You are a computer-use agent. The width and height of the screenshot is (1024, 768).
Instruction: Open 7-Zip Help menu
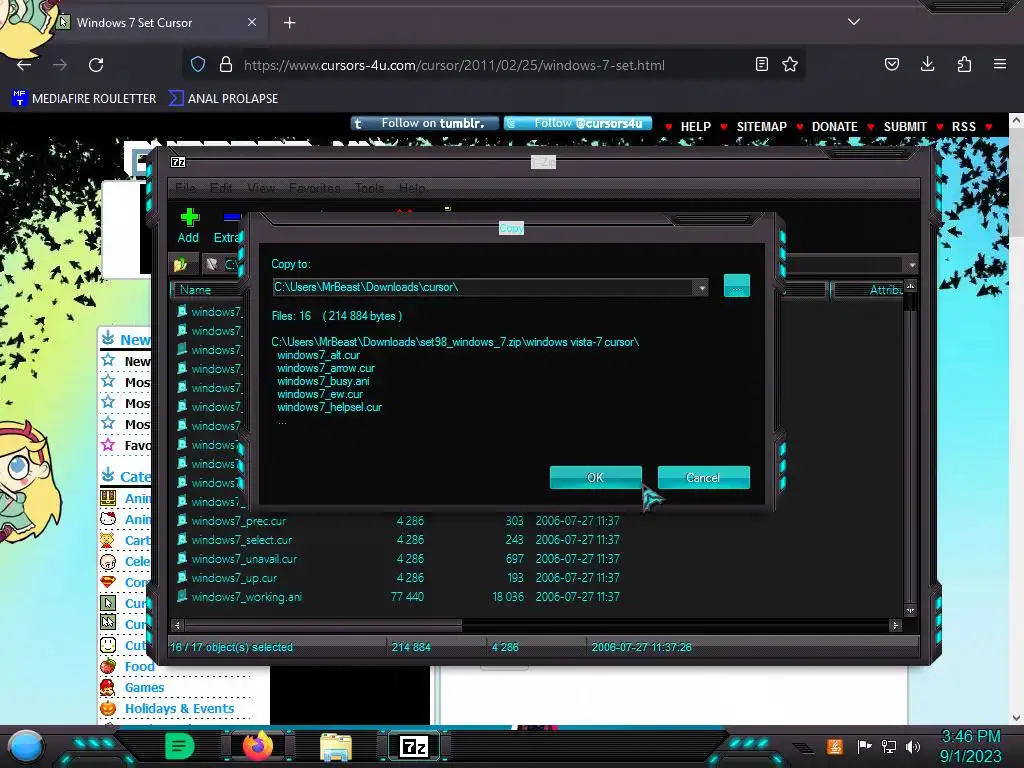pos(412,188)
